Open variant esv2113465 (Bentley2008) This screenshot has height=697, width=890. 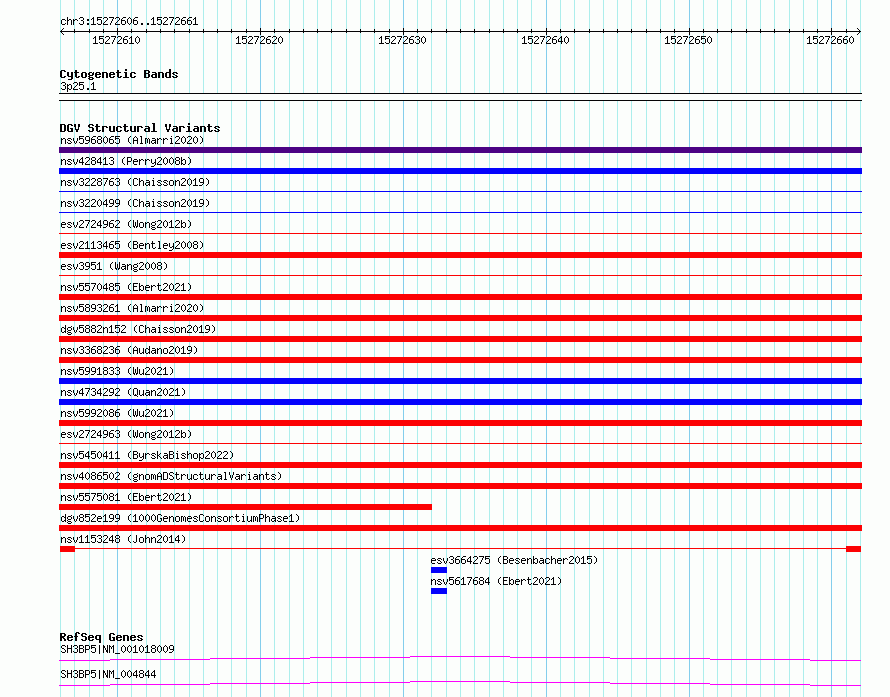[132, 245]
